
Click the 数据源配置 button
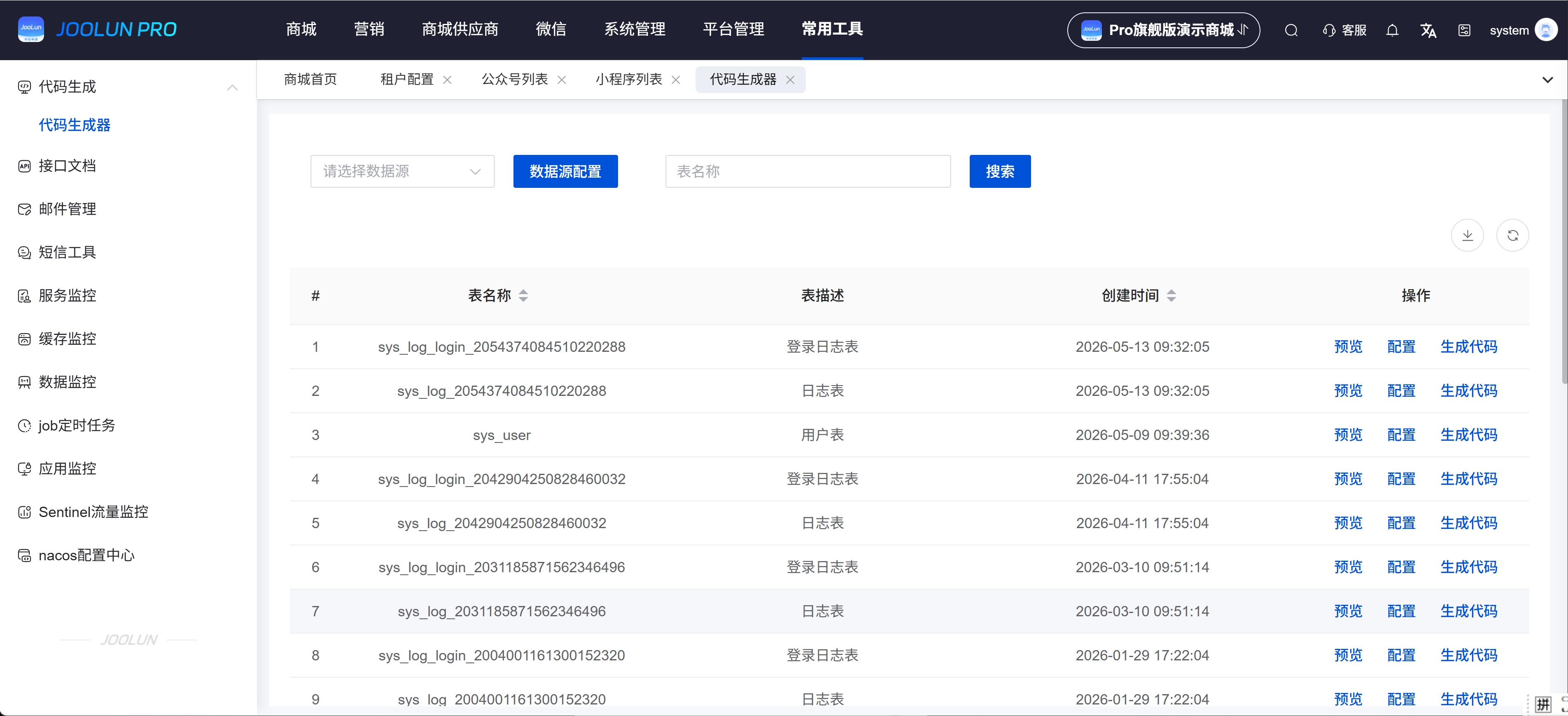(x=565, y=172)
